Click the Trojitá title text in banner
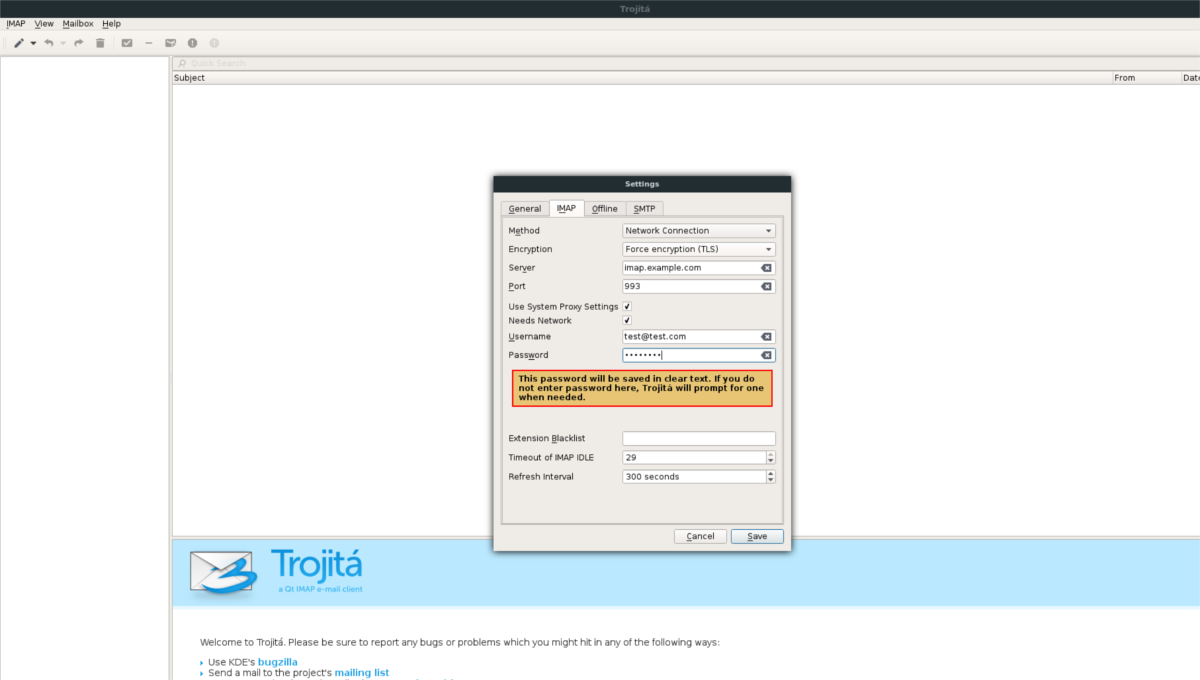Image resolution: width=1200 pixels, height=680 pixels. (316, 565)
